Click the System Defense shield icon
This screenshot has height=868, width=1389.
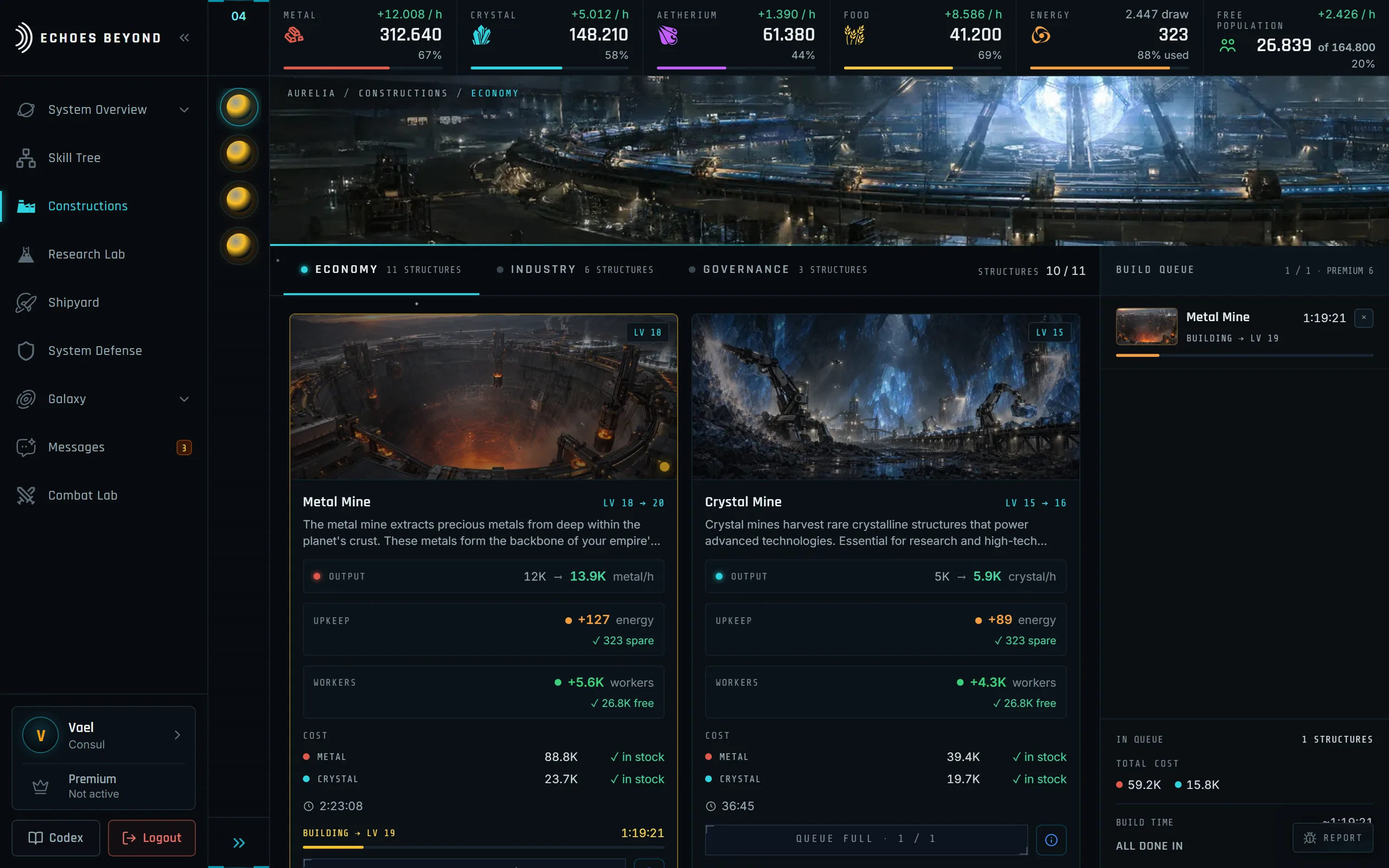pos(26,351)
